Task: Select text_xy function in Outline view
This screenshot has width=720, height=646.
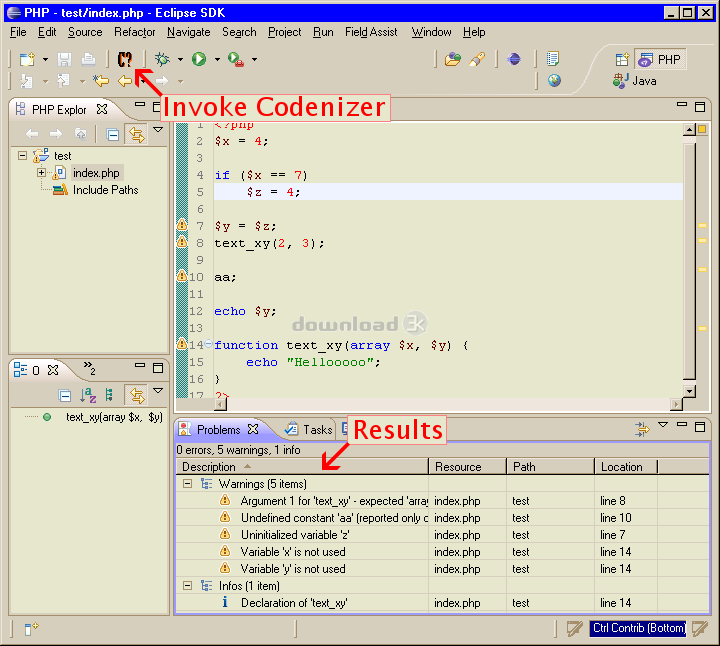Action: tap(114, 417)
